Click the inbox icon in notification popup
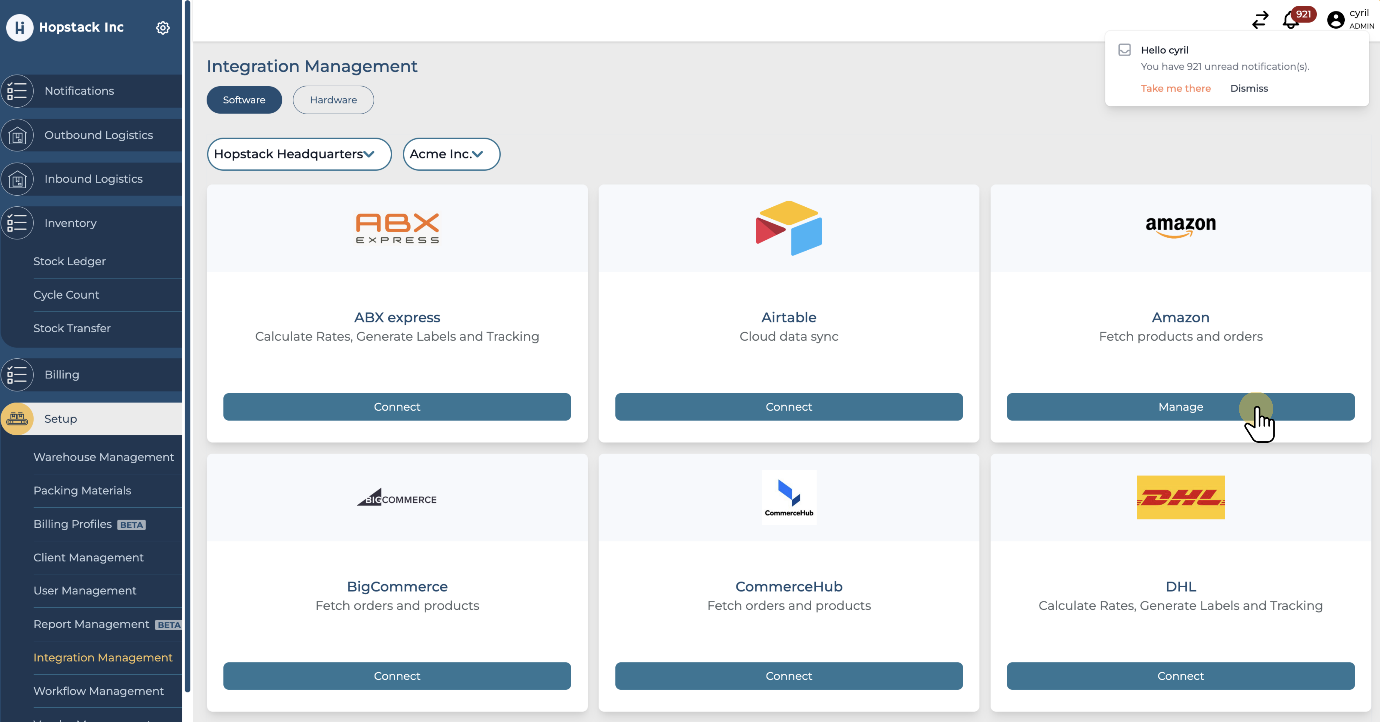 pyautogui.click(x=1125, y=50)
